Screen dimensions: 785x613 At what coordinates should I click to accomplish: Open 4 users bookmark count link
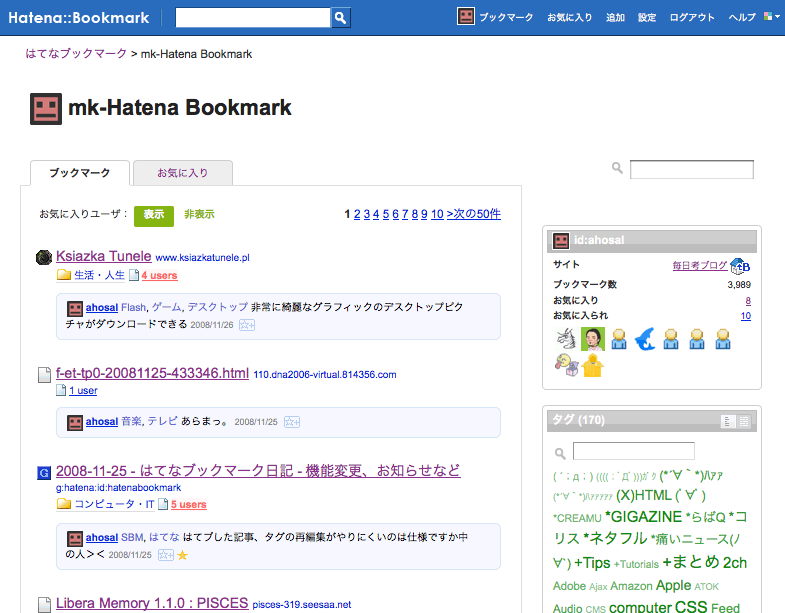click(x=159, y=275)
